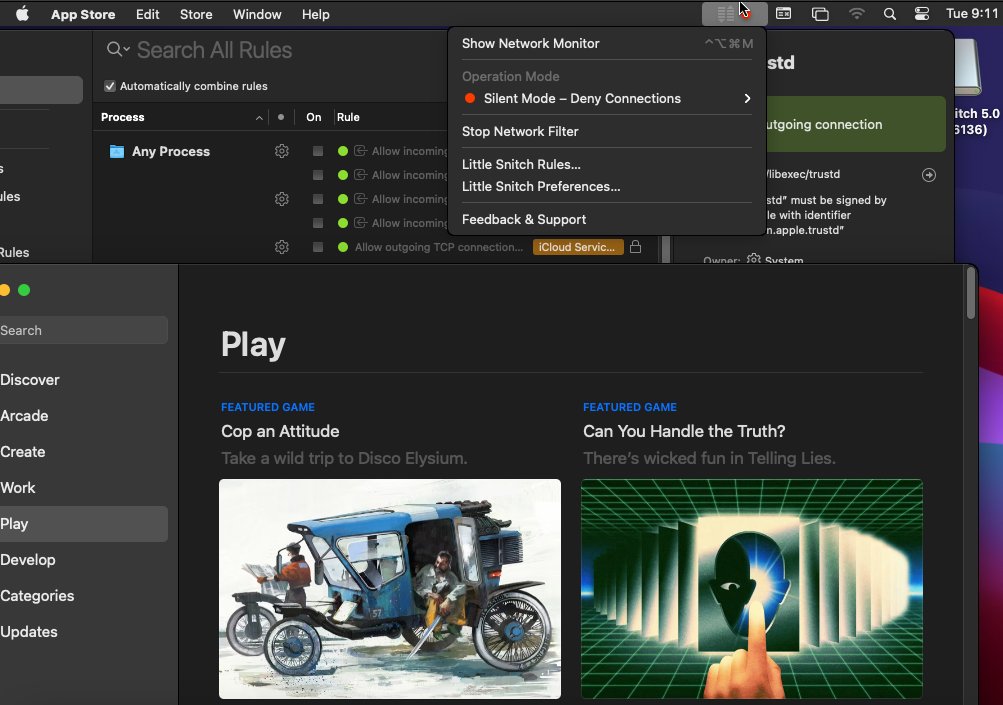This screenshot has width=1003, height=705.
Task: Select the Any Process row label
Action: [171, 152]
